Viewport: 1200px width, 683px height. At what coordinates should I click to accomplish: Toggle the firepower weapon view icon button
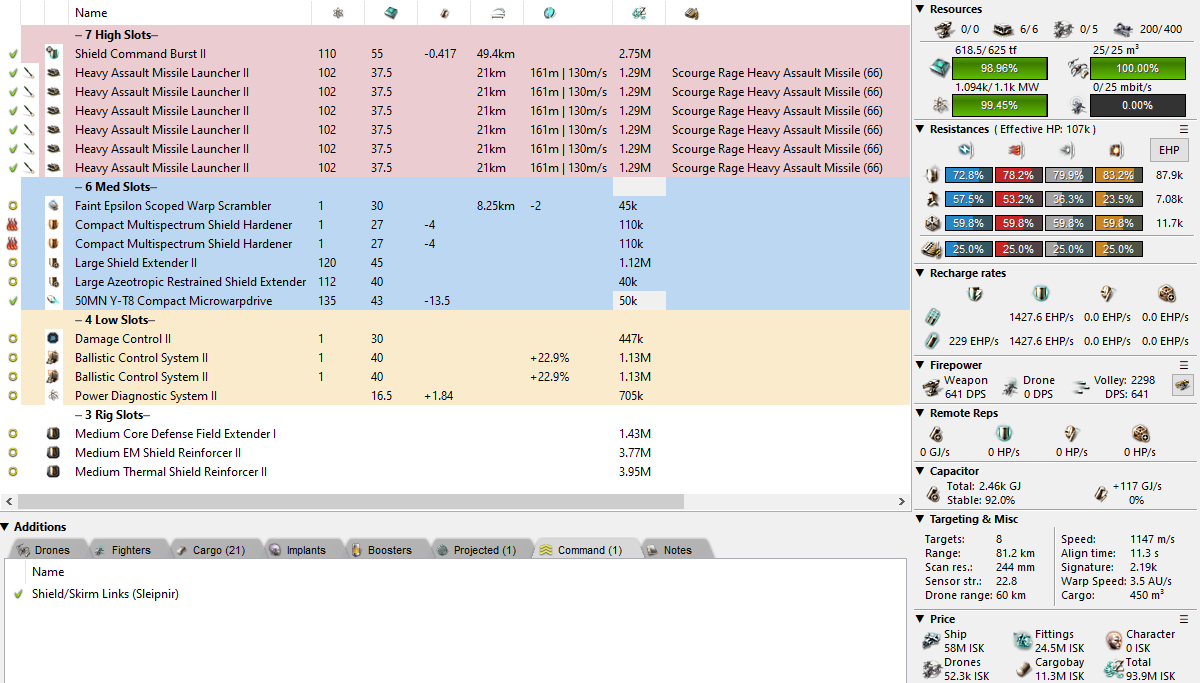[x=1183, y=386]
